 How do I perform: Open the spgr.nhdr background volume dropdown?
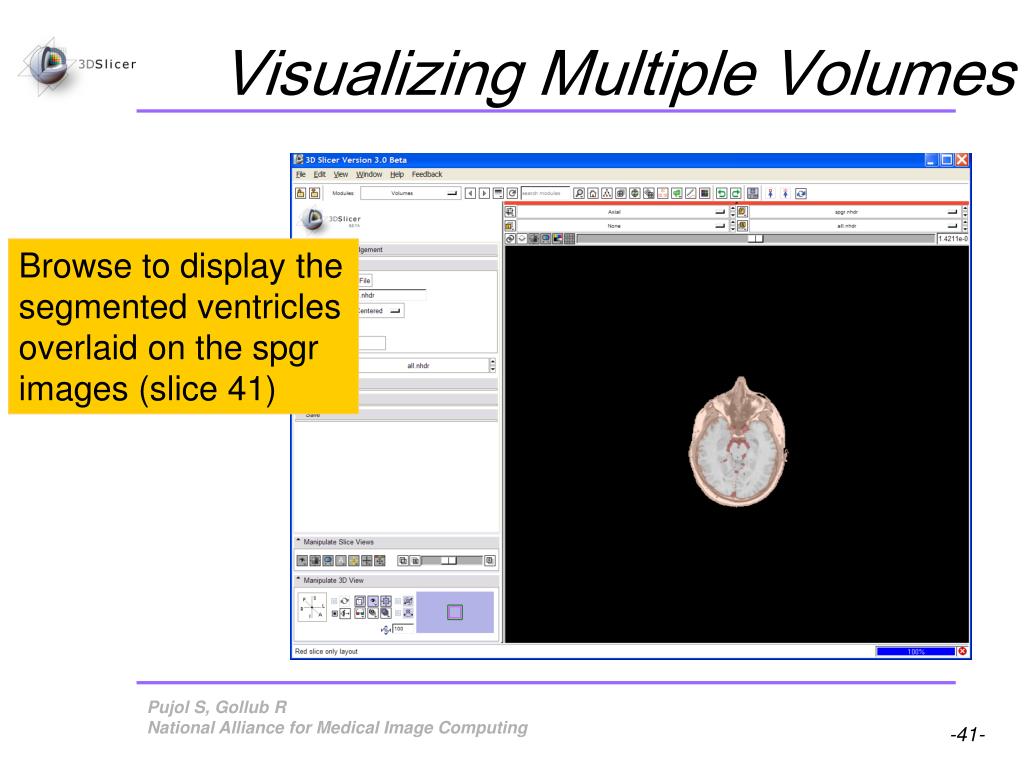pos(854,212)
